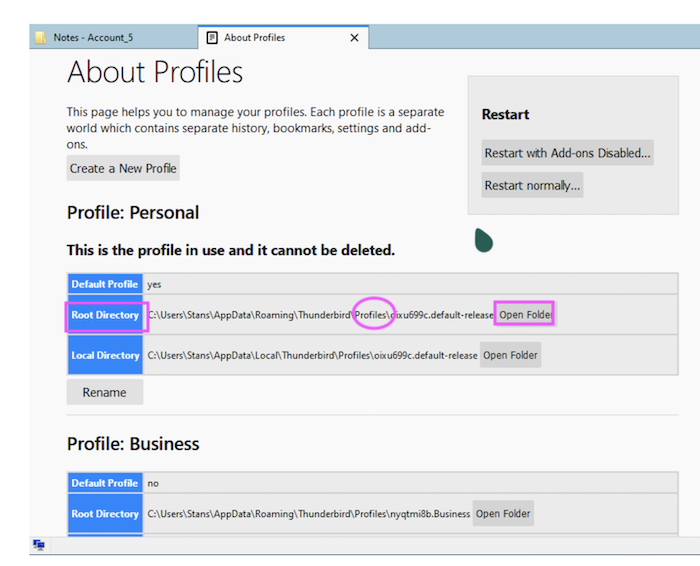Click Create a New Profile button
This screenshot has height=566, width=700.
(x=123, y=168)
